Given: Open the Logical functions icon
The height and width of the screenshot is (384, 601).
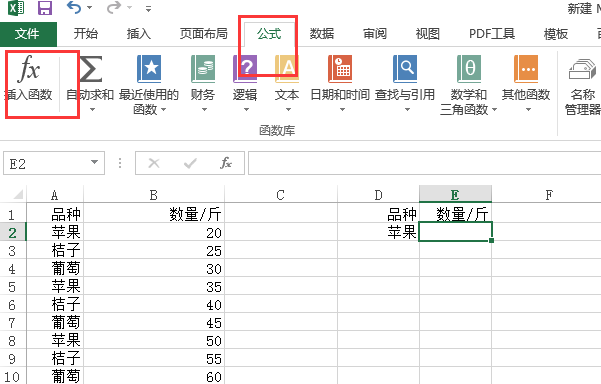Looking at the screenshot, I should click(x=245, y=69).
